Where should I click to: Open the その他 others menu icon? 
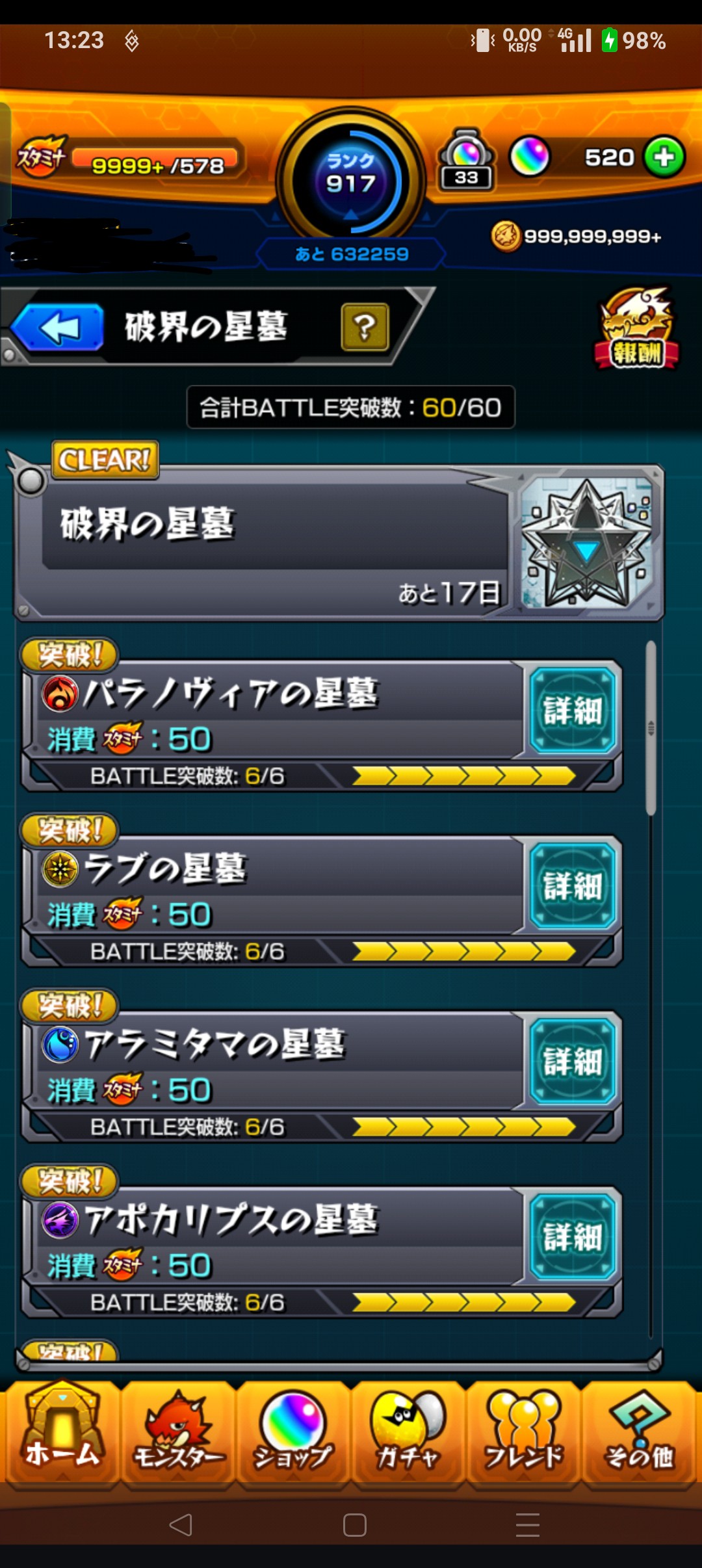click(x=639, y=1433)
